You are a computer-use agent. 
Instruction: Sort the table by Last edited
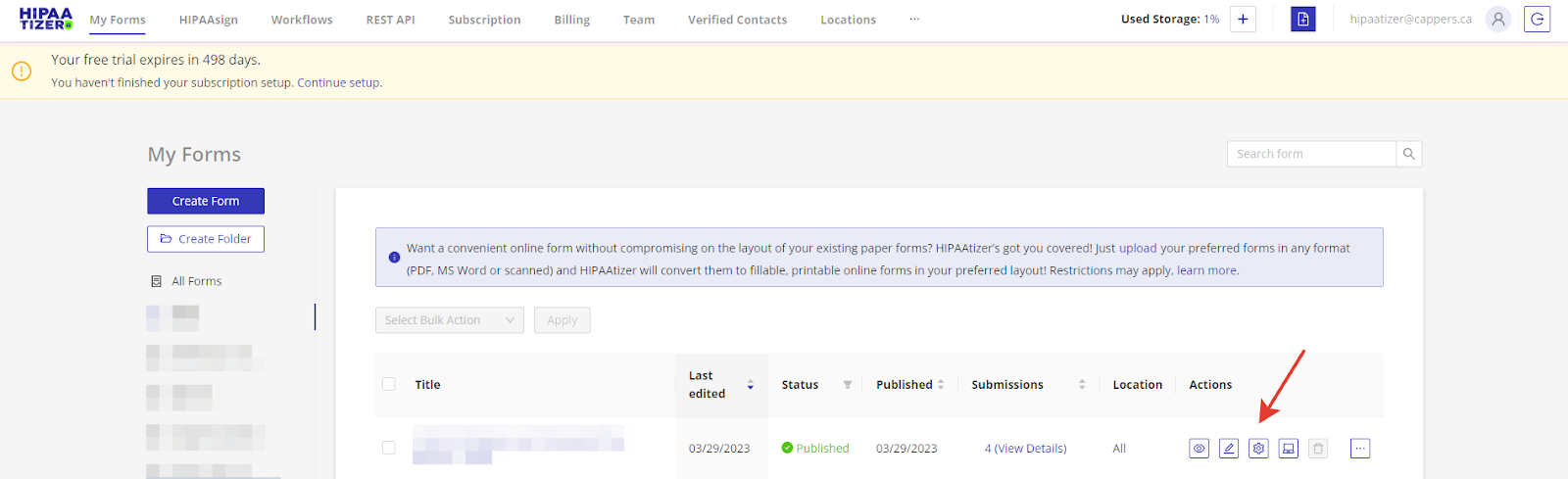tap(750, 385)
